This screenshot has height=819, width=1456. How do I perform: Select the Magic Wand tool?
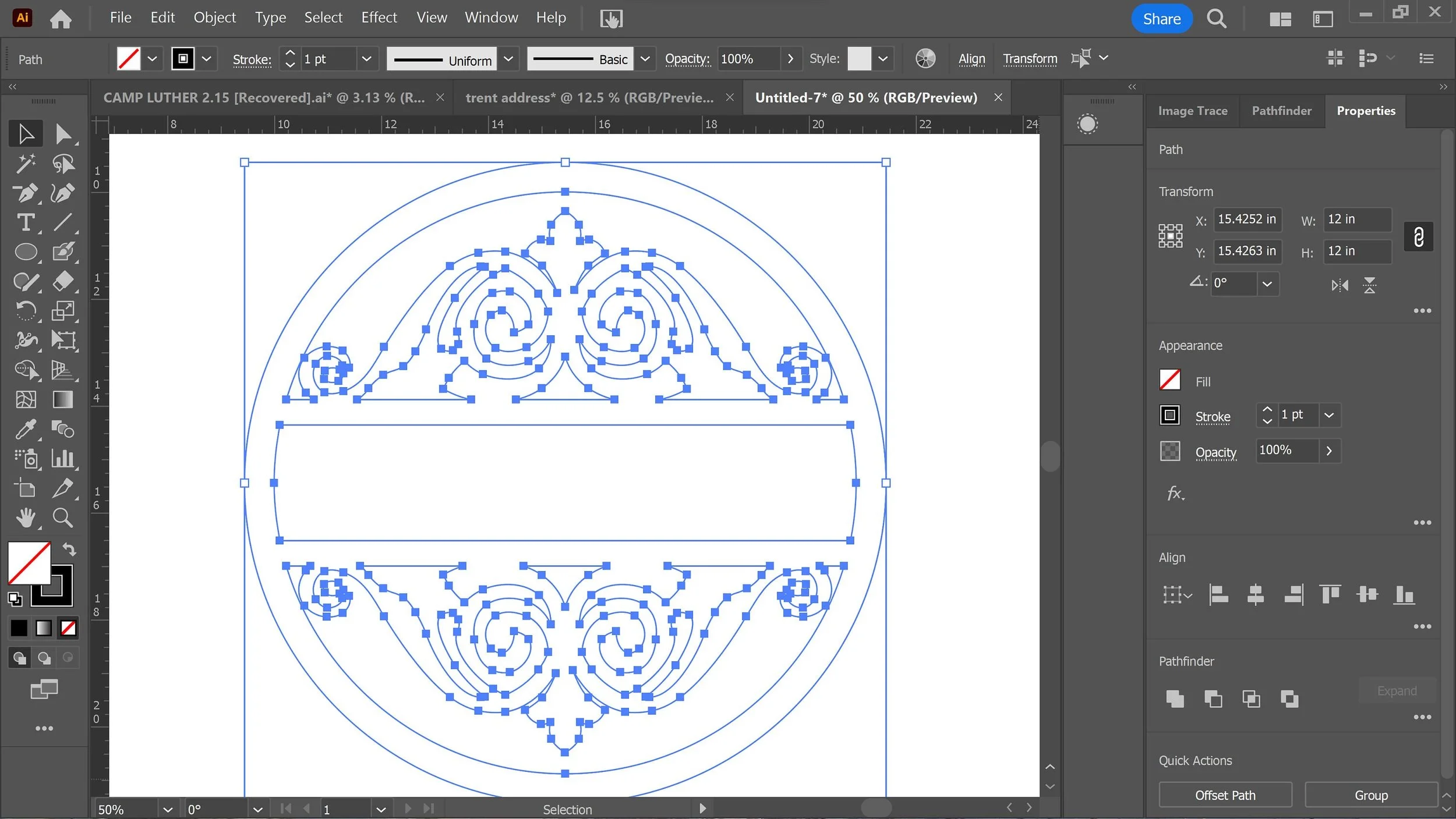pos(26,164)
